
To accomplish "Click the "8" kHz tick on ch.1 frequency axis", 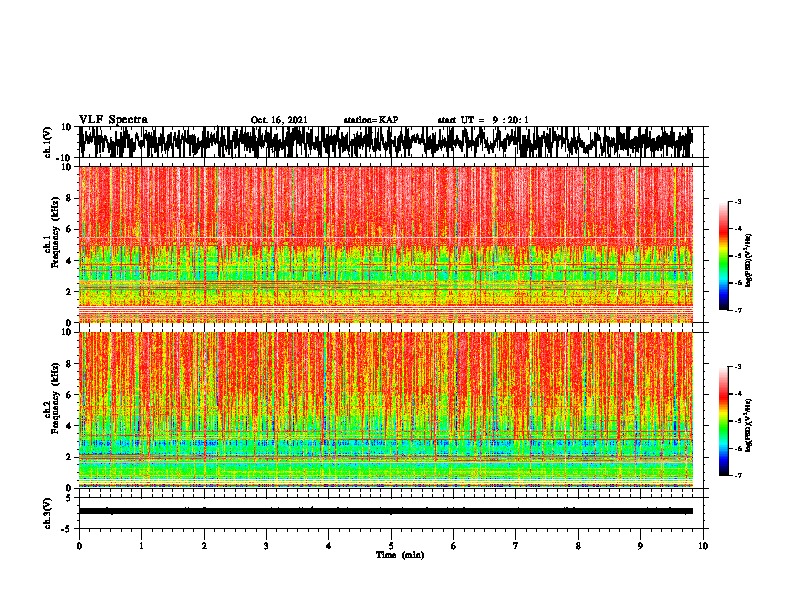I will coord(69,198).
